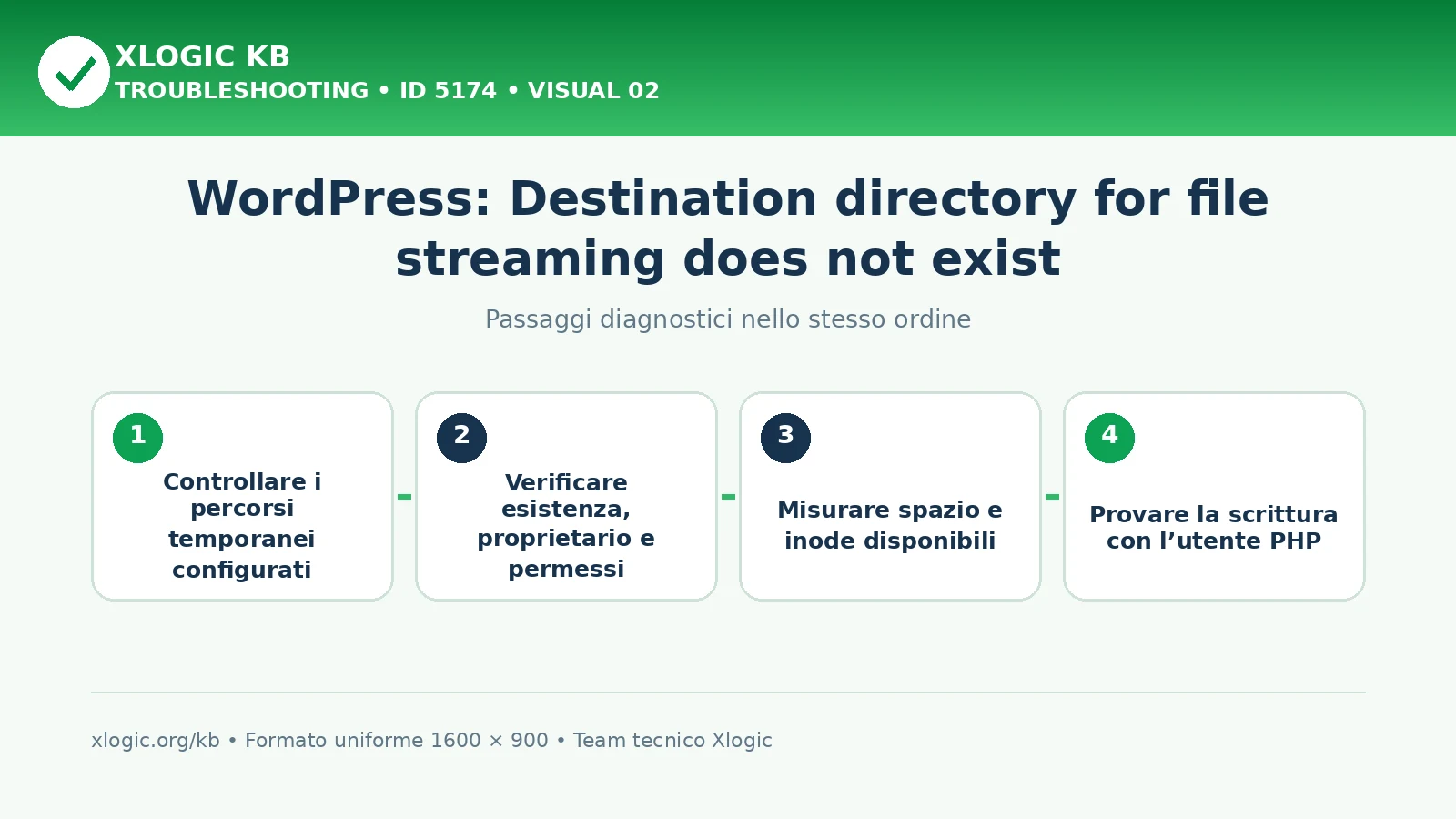The image size is (1456, 819).
Task: Select the TROUBLESHOOTING • ID 5174 • VISUAL 02 line
Action: [x=387, y=91]
